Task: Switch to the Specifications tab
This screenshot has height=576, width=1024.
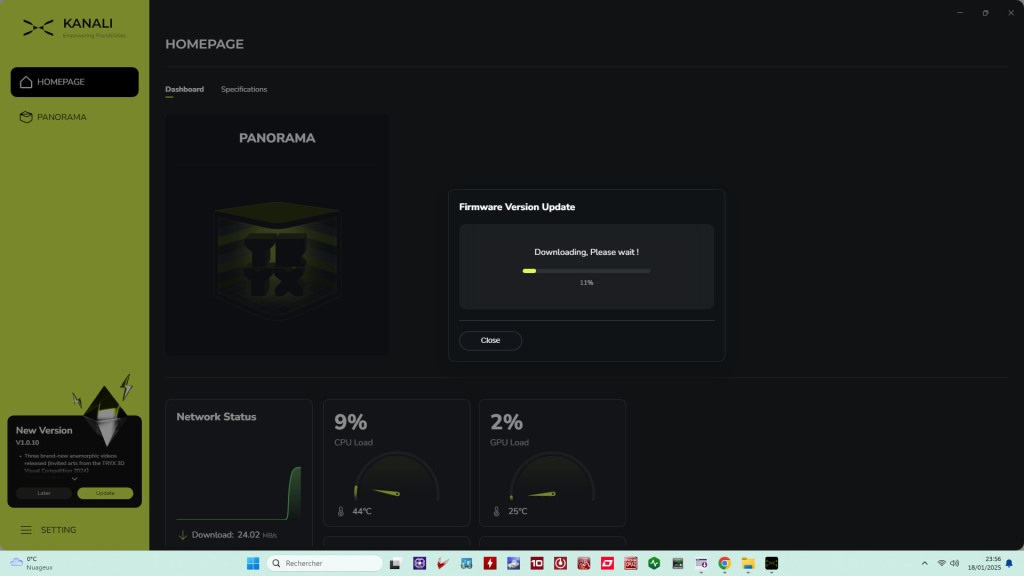Action: click(x=244, y=89)
